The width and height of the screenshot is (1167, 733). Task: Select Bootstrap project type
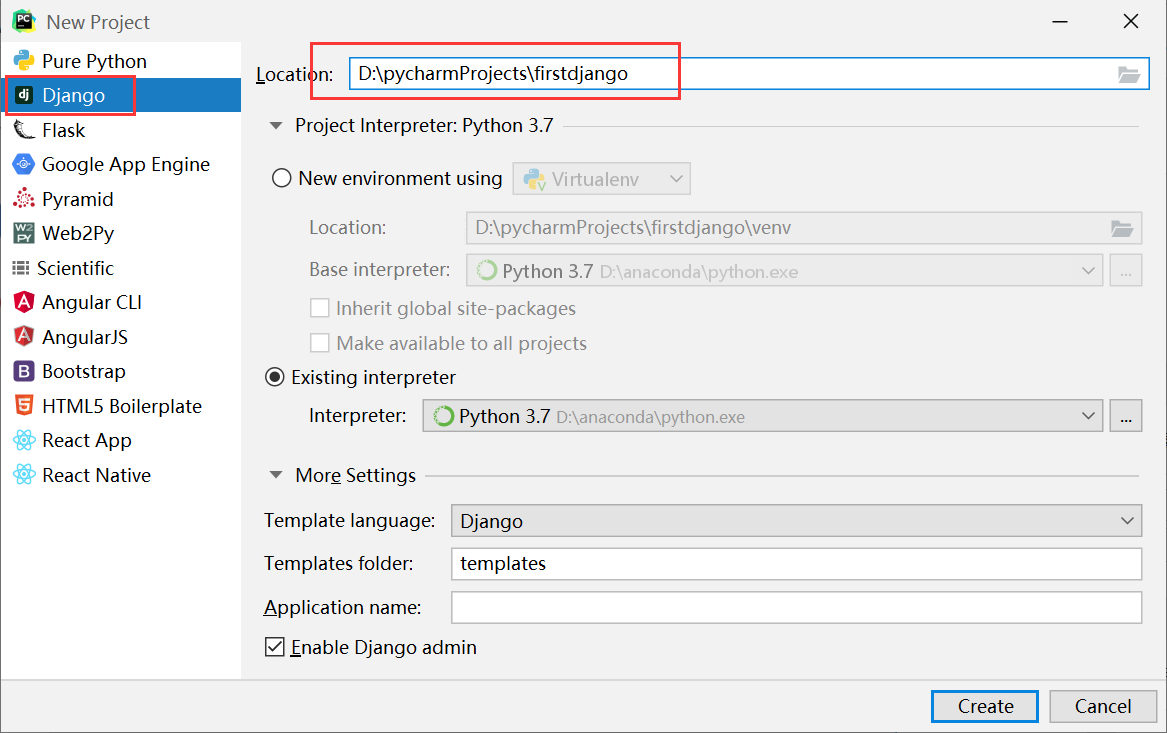point(121,371)
